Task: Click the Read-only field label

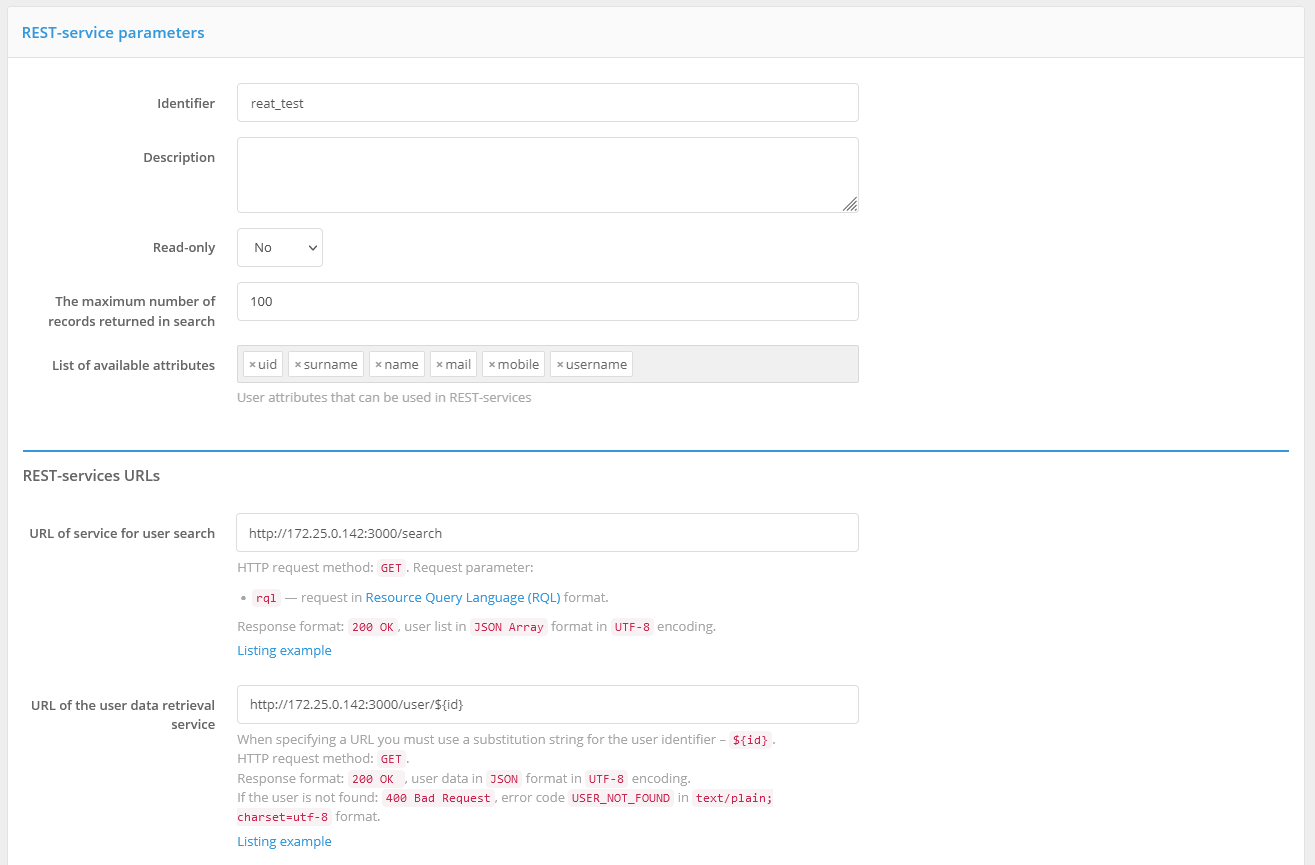Action: [183, 248]
